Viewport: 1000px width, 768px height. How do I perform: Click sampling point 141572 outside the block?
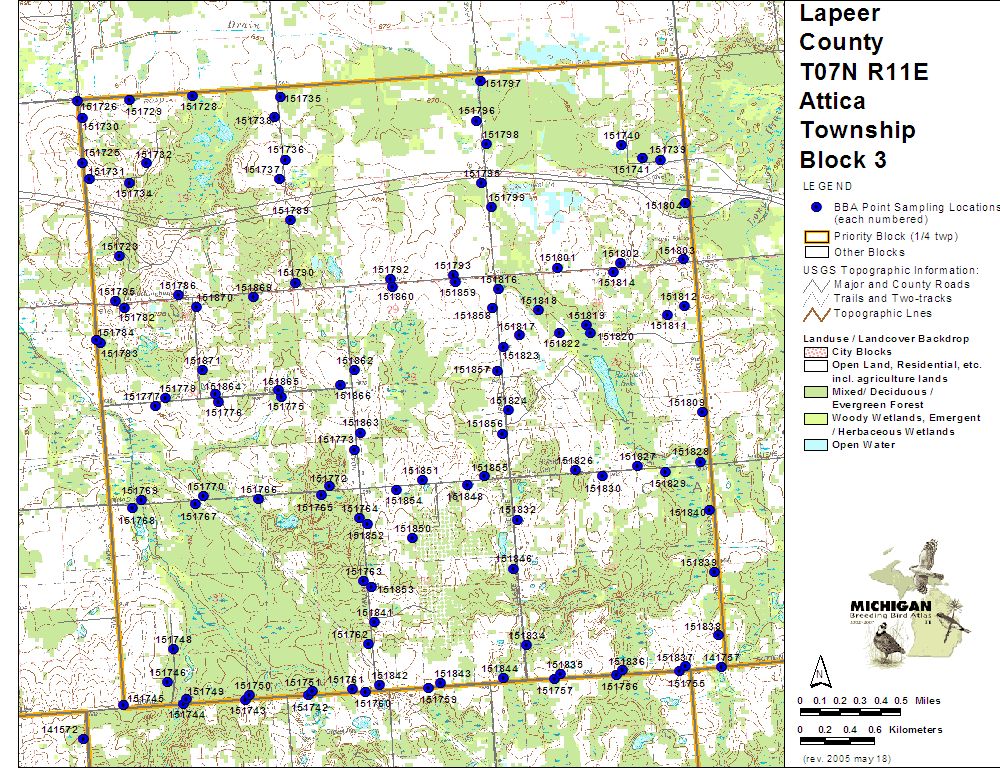(84, 739)
